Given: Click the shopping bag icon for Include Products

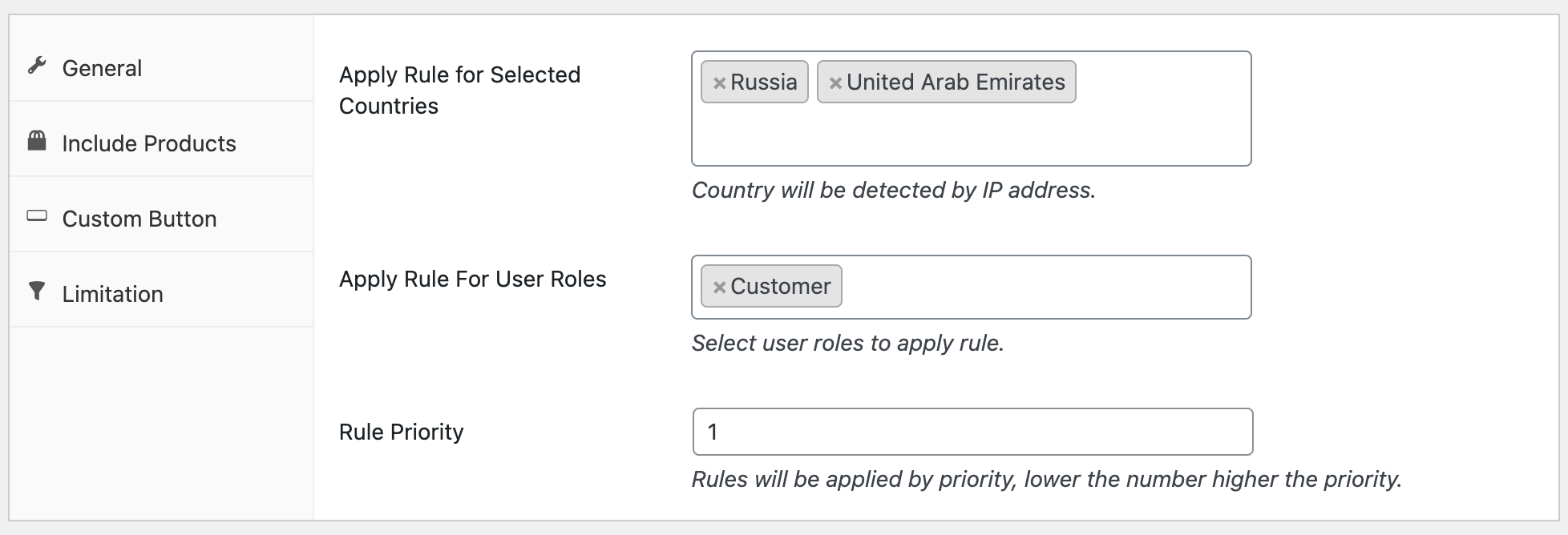Looking at the screenshot, I should [x=37, y=142].
